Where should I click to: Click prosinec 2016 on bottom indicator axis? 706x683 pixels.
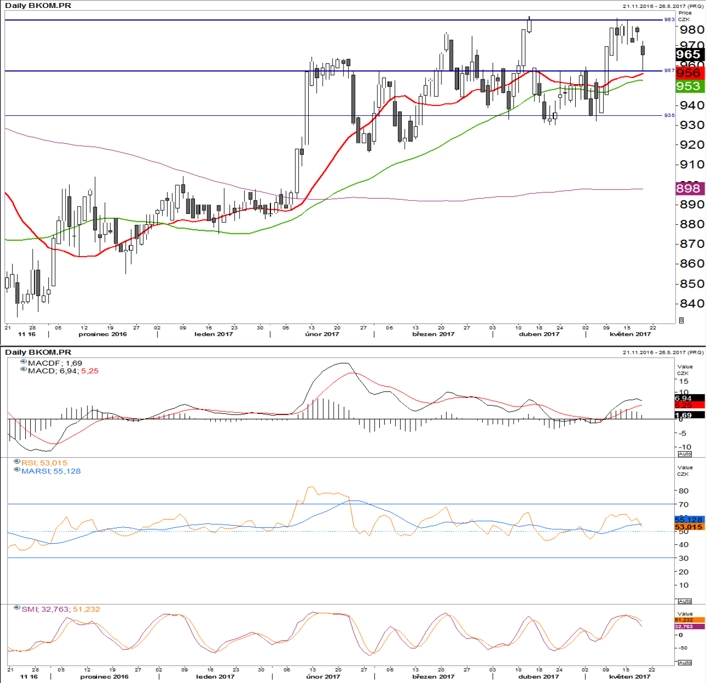tap(104, 677)
